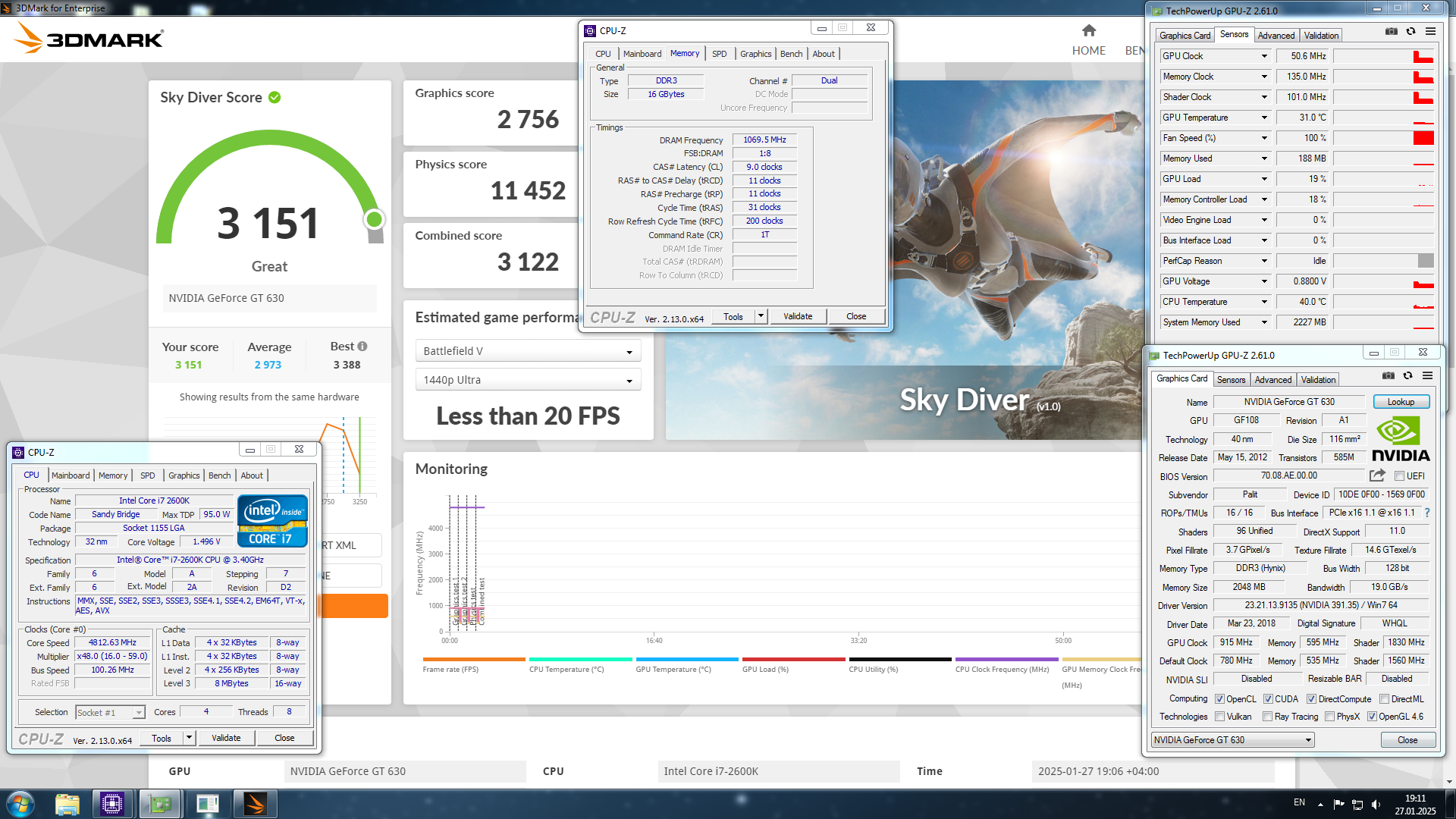Image resolution: width=1456 pixels, height=819 pixels.
Task: Open Tools dropdown arrow in CPU-Z memory window
Action: coord(761,316)
